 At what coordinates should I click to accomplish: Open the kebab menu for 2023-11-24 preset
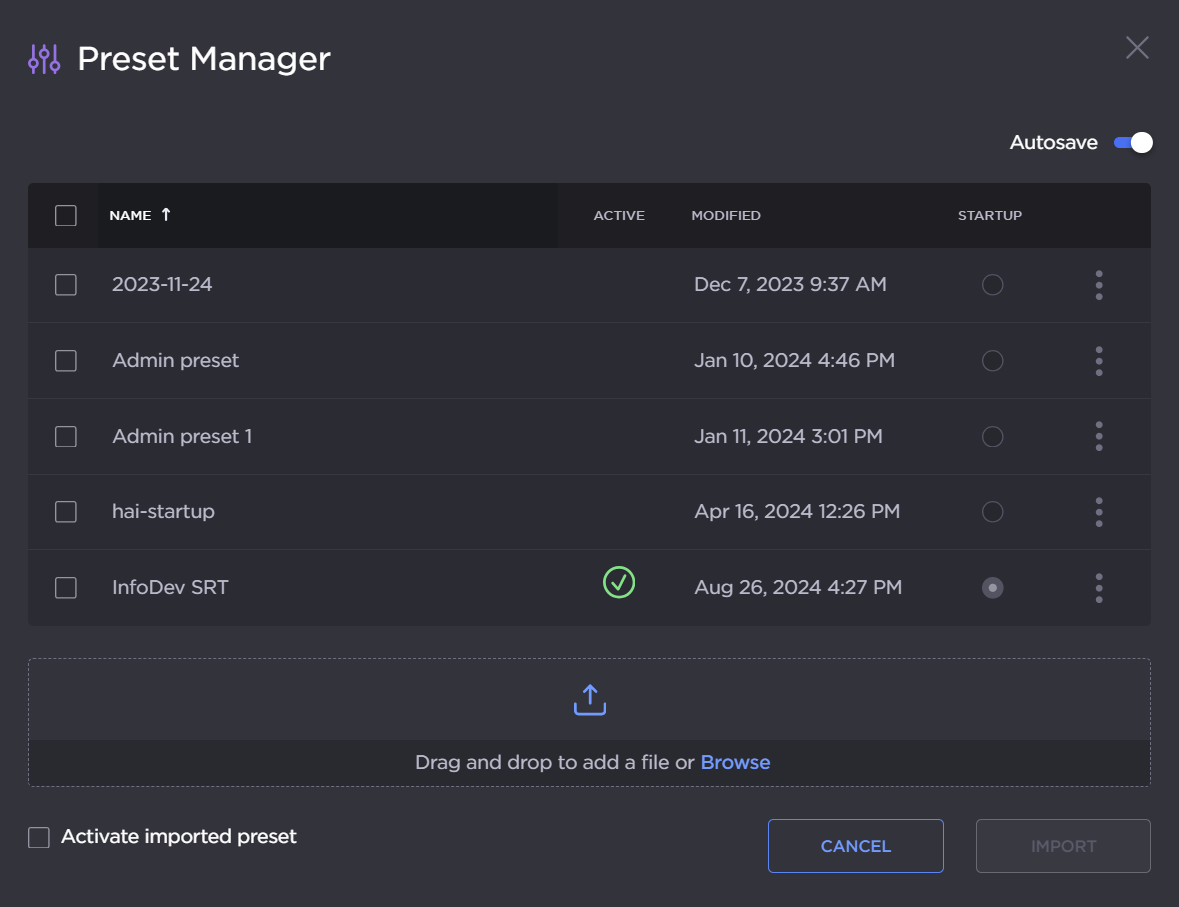pyautogui.click(x=1098, y=285)
